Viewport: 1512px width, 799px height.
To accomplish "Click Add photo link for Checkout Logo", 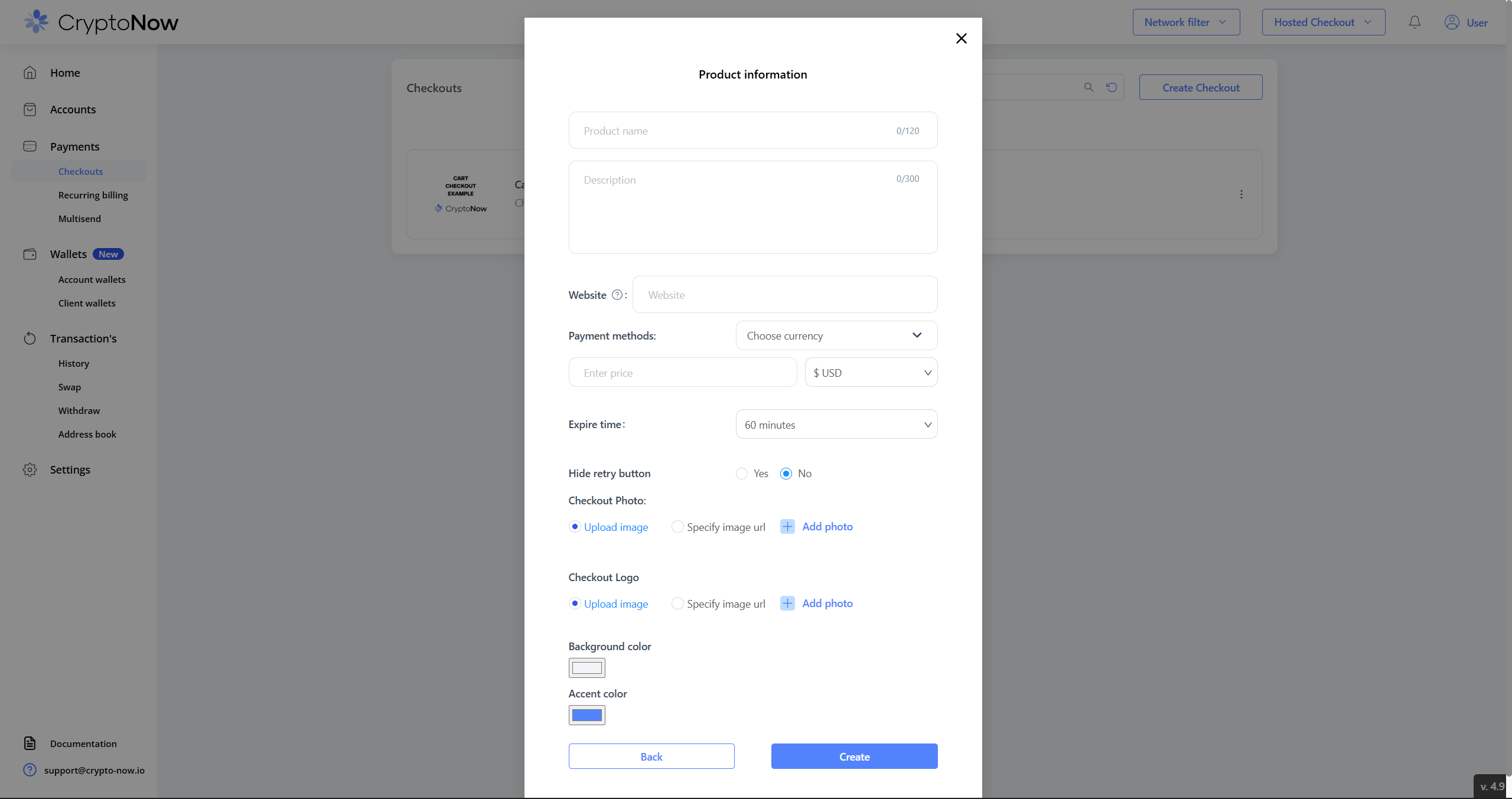I will point(827,603).
